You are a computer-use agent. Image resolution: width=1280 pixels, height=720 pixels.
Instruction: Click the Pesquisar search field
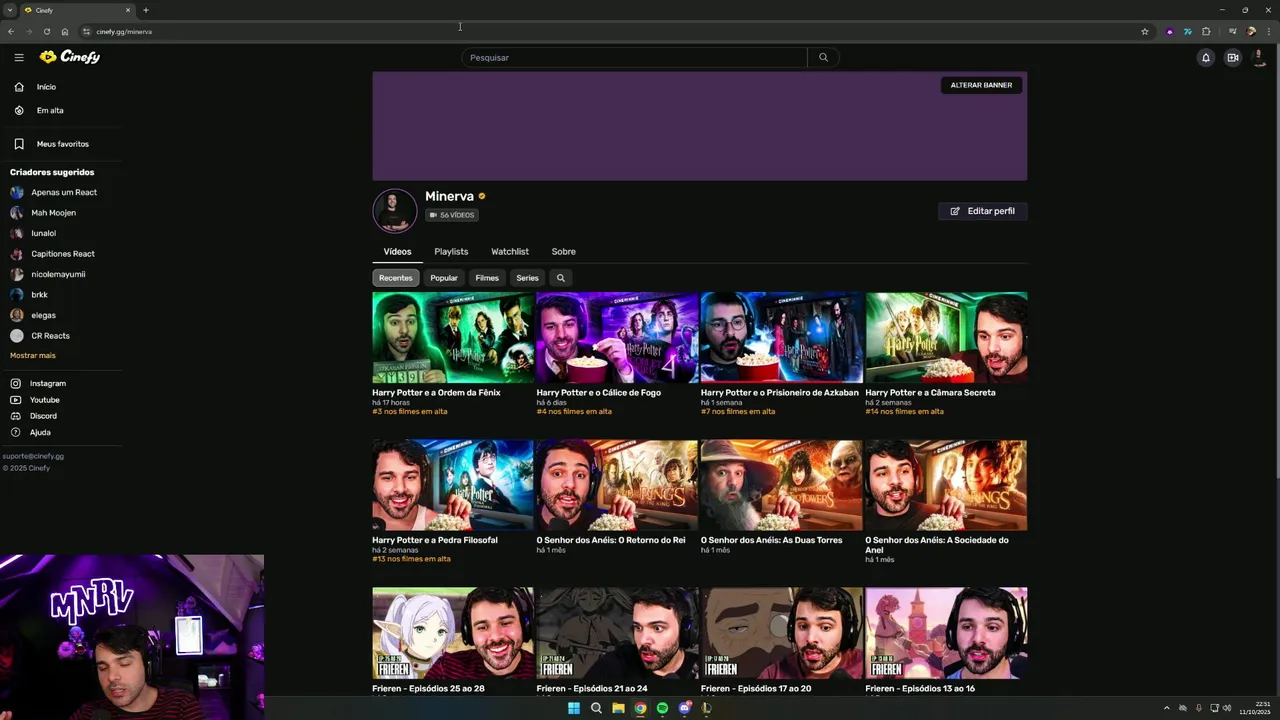tap(634, 57)
